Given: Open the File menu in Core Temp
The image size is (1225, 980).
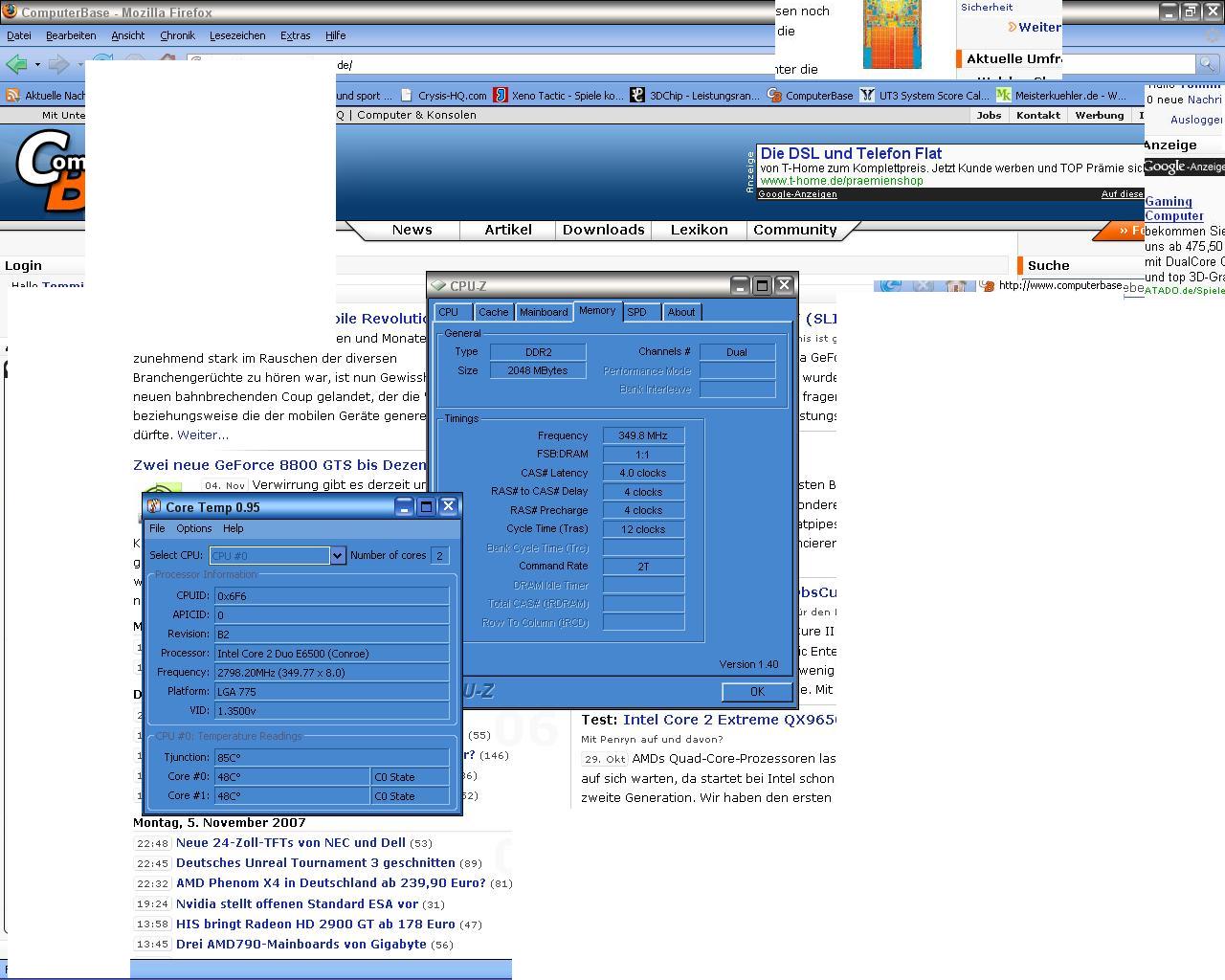Looking at the screenshot, I should tap(157, 528).
